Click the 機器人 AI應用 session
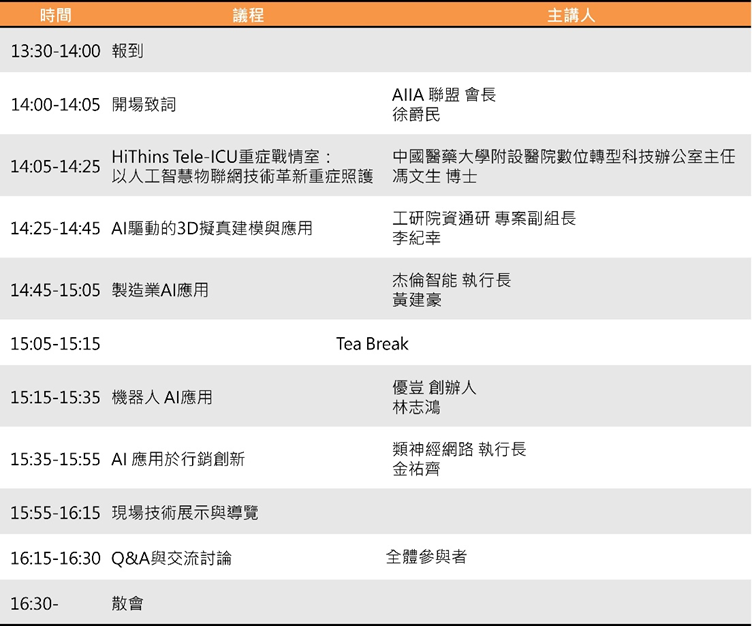752x626 pixels. tap(162, 397)
